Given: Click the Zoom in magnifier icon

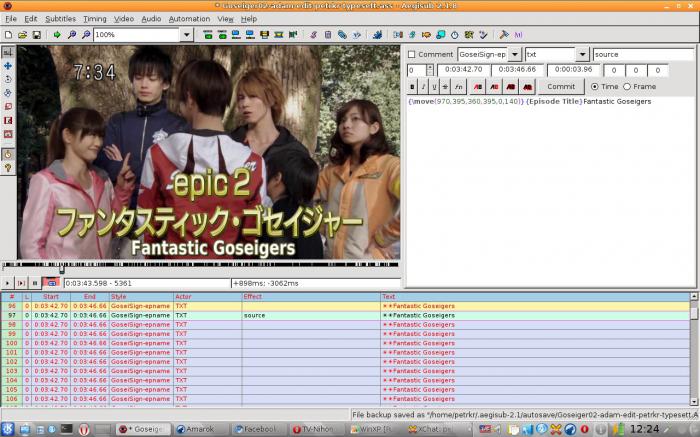Looking at the screenshot, I should pyautogui.click(x=71, y=35).
